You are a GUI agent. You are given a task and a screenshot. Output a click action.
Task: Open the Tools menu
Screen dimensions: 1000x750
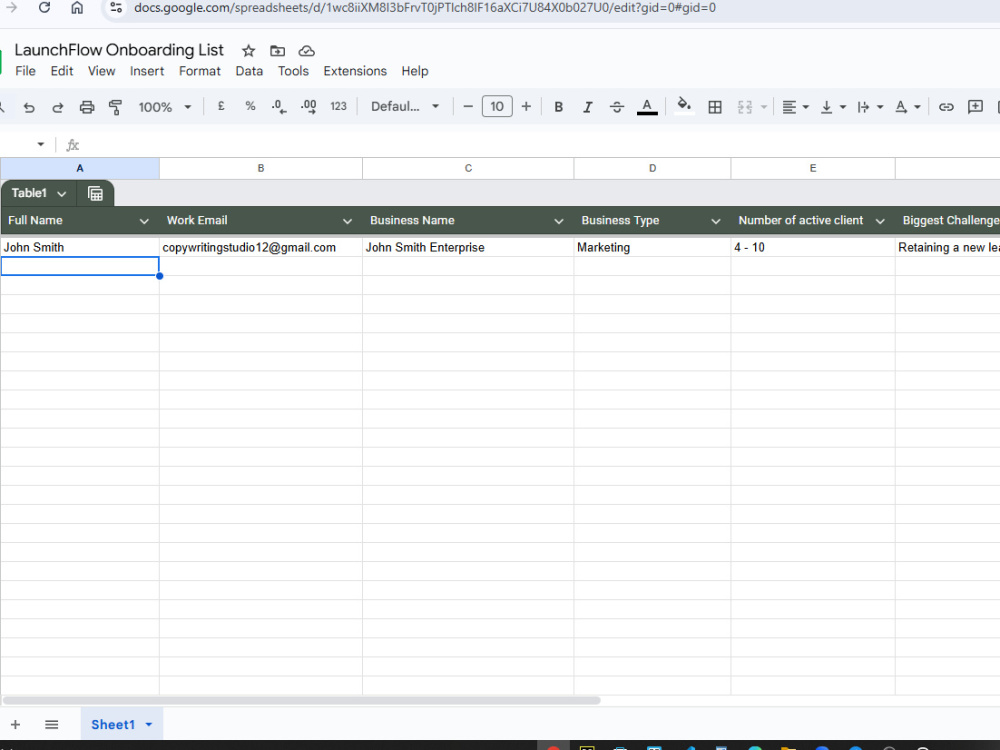coord(293,71)
